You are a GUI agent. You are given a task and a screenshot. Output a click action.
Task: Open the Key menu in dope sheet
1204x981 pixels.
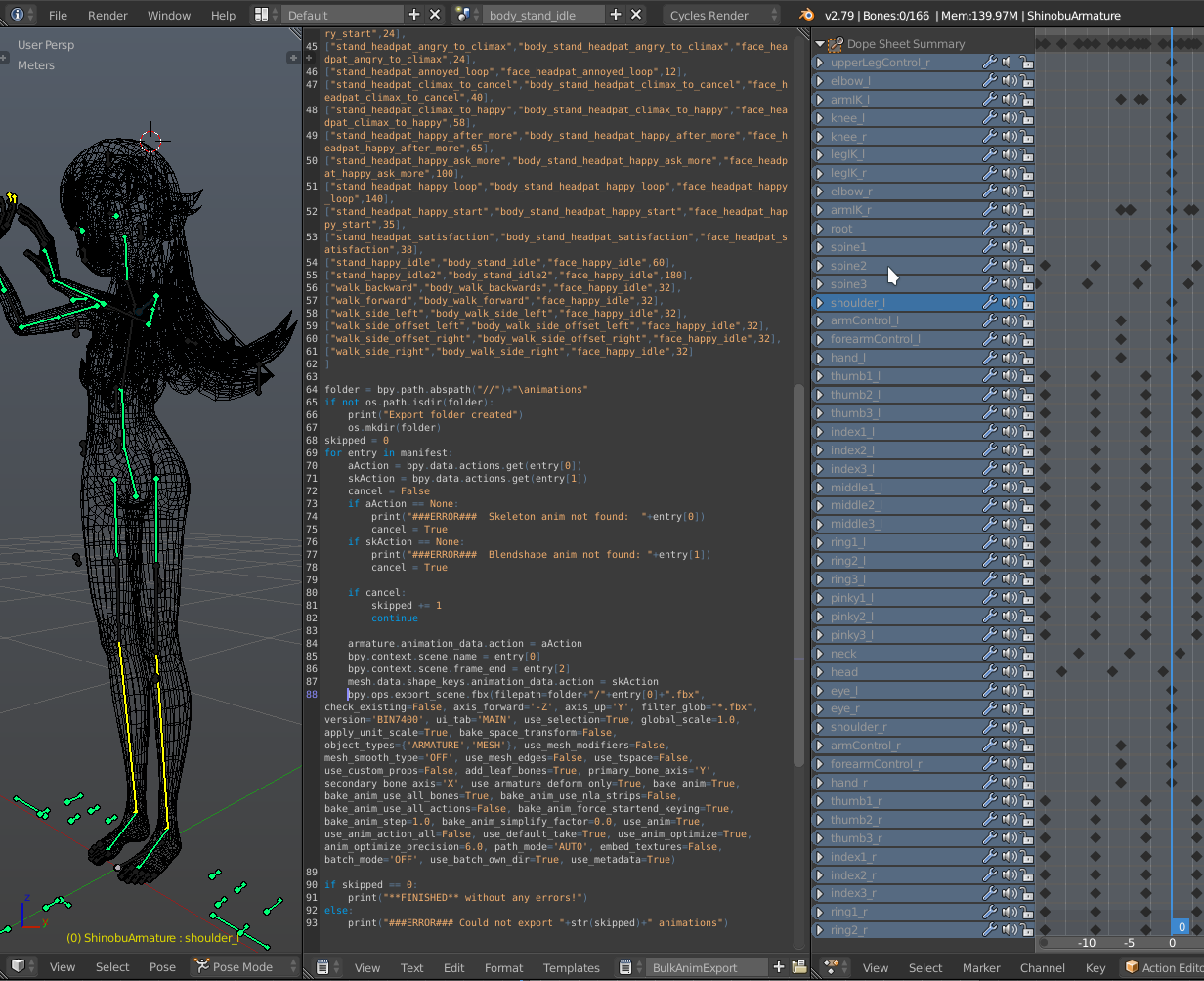[x=1096, y=968]
